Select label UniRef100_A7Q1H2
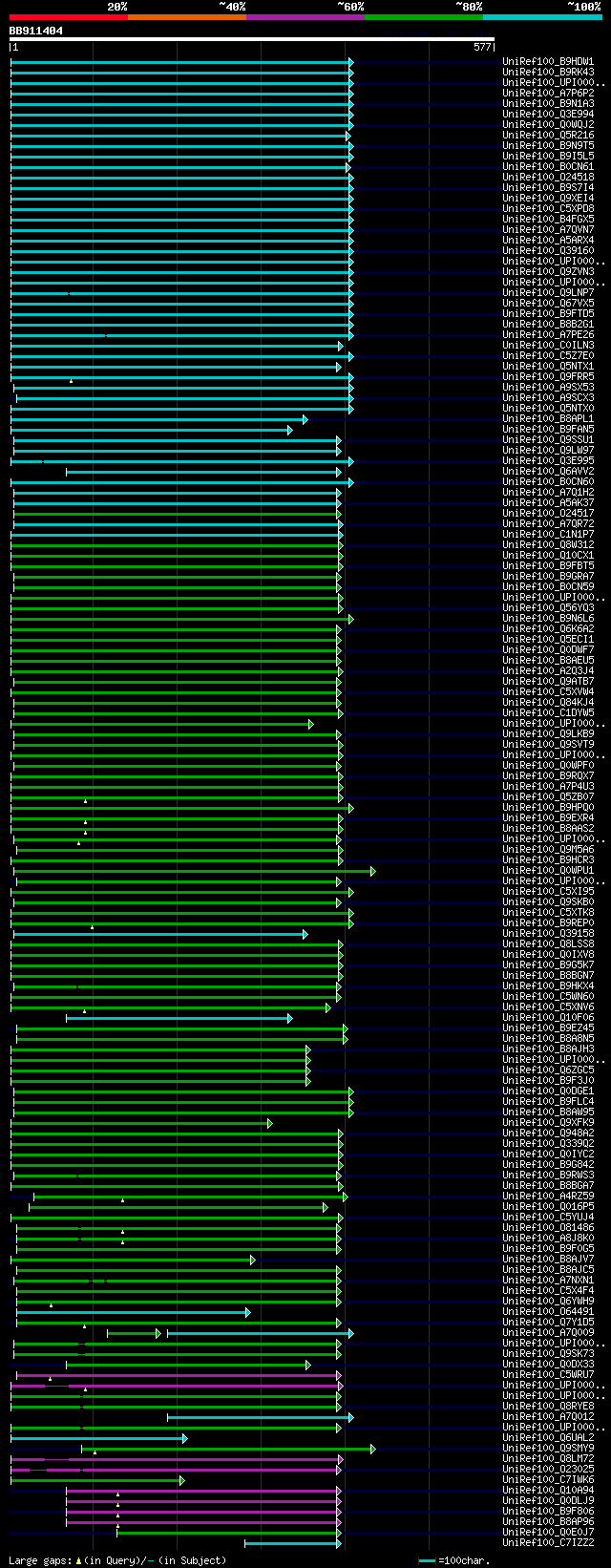This screenshot has height=1568, width=611. pyautogui.click(x=548, y=493)
